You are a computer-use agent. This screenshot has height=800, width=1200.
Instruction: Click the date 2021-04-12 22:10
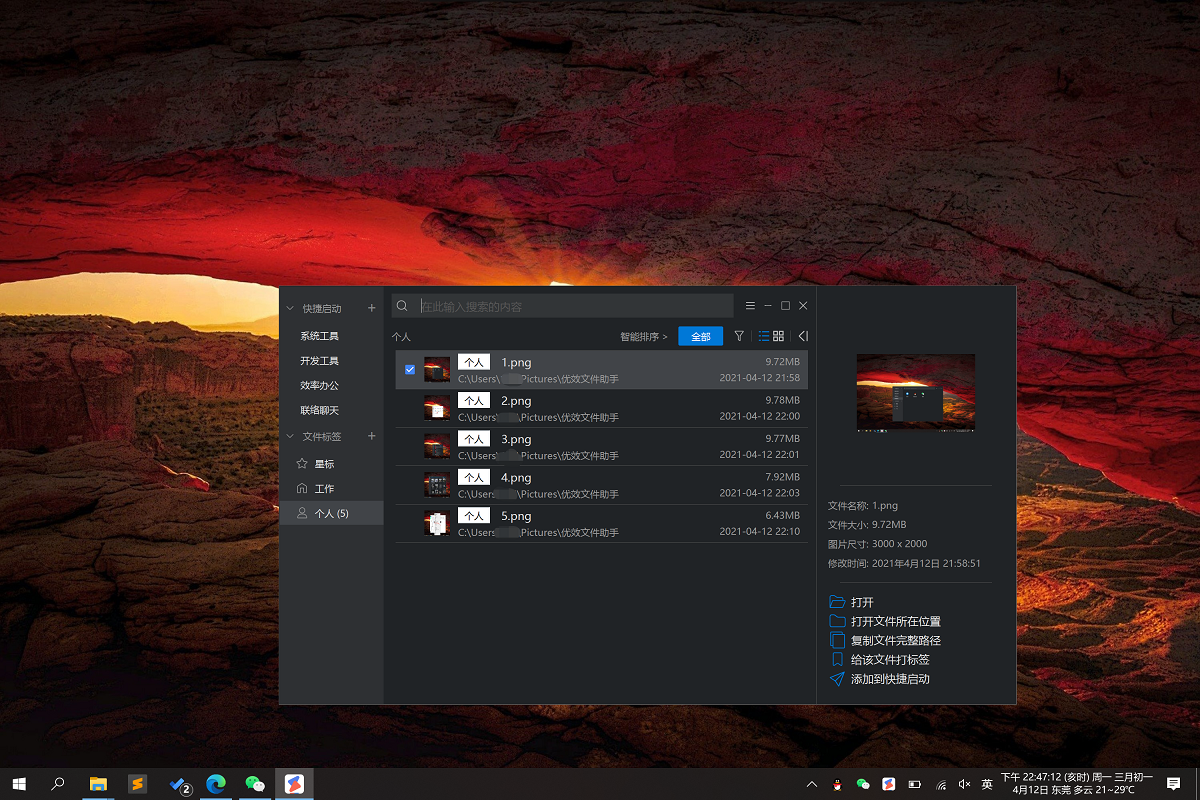(760, 531)
